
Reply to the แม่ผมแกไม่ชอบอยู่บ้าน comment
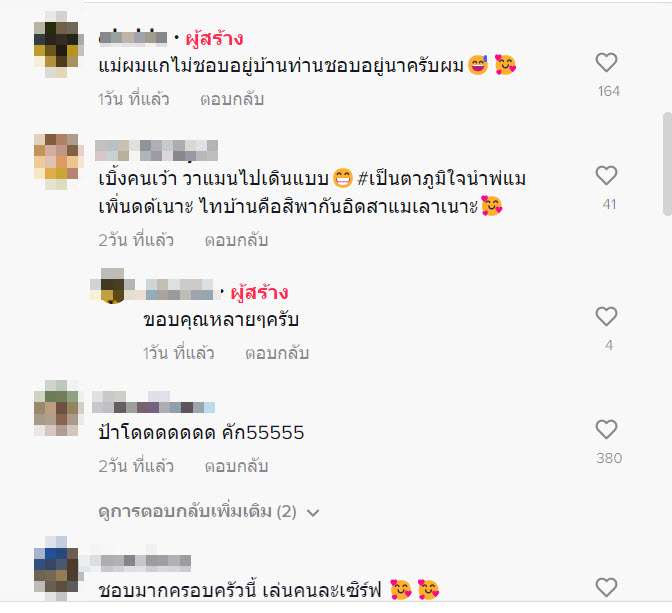point(232,99)
